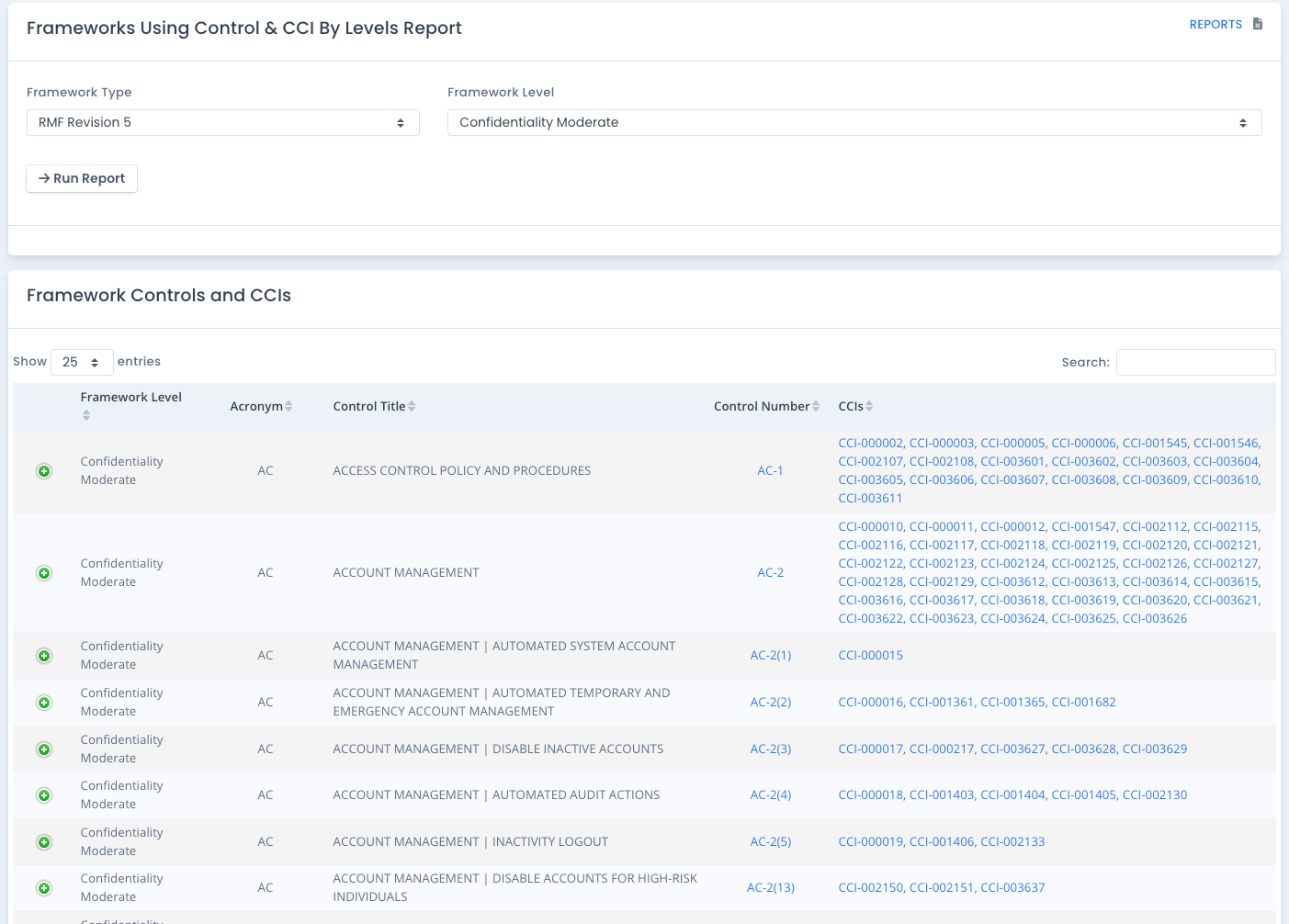Screen dimensions: 1289x924
Task: Expand the AC-1 Access Control Policy row
Action: pyautogui.click(x=44, y=470)
